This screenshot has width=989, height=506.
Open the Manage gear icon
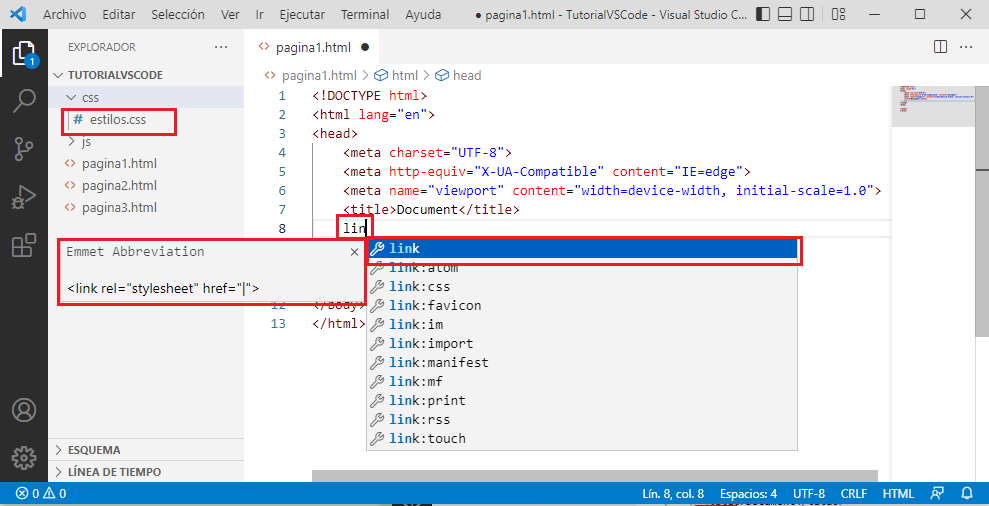tap(24, 457)
